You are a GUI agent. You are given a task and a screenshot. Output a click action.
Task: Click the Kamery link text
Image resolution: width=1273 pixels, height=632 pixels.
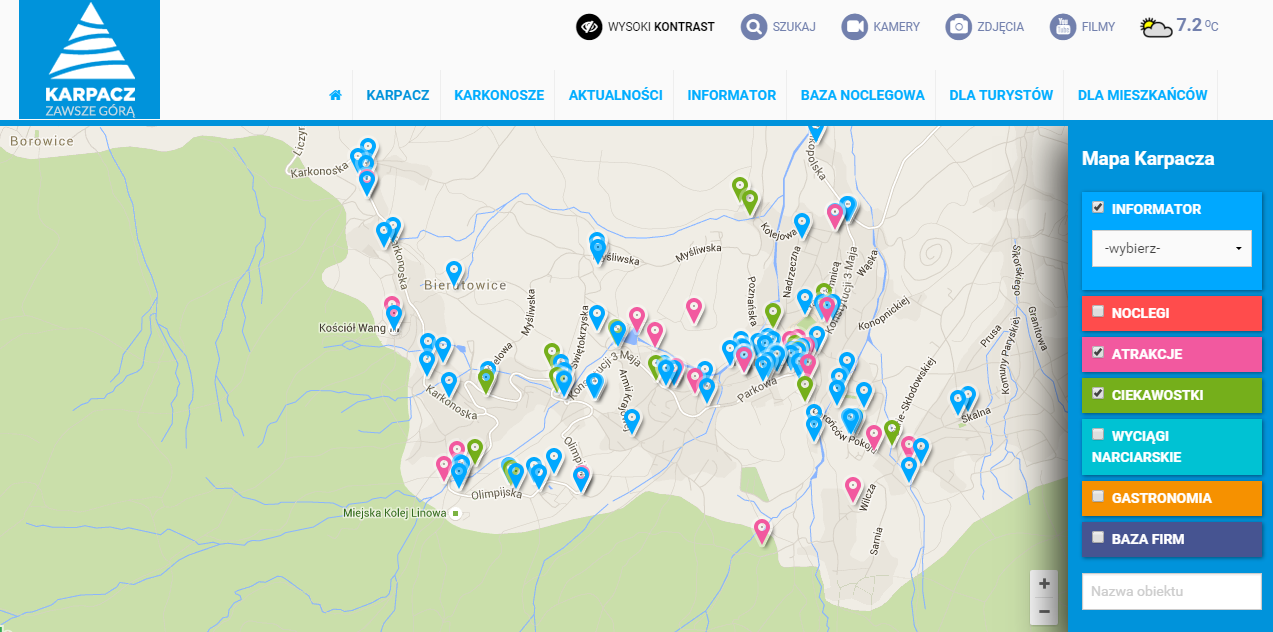point(896,27)
